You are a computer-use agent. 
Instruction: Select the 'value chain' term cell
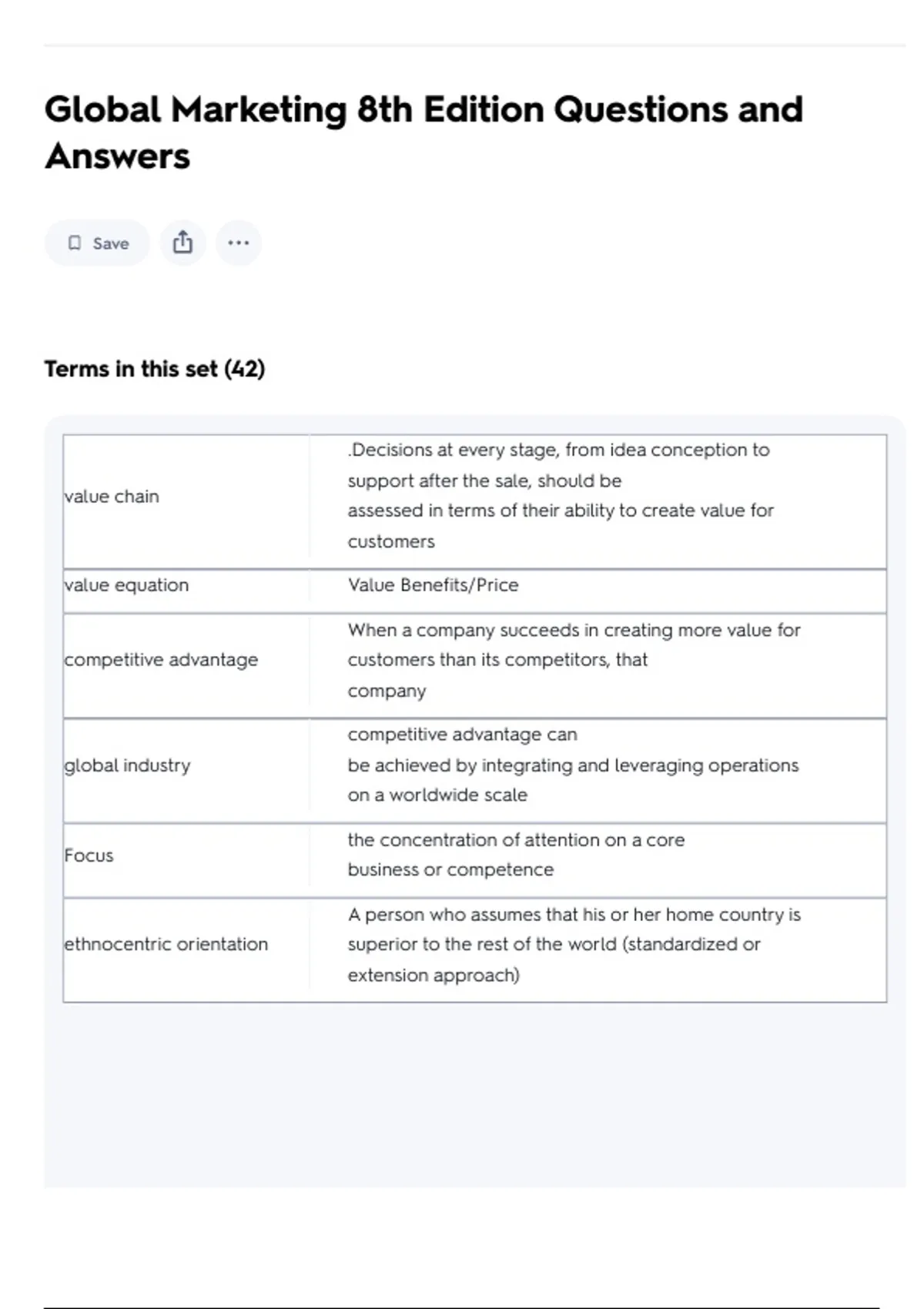(112, 497)
